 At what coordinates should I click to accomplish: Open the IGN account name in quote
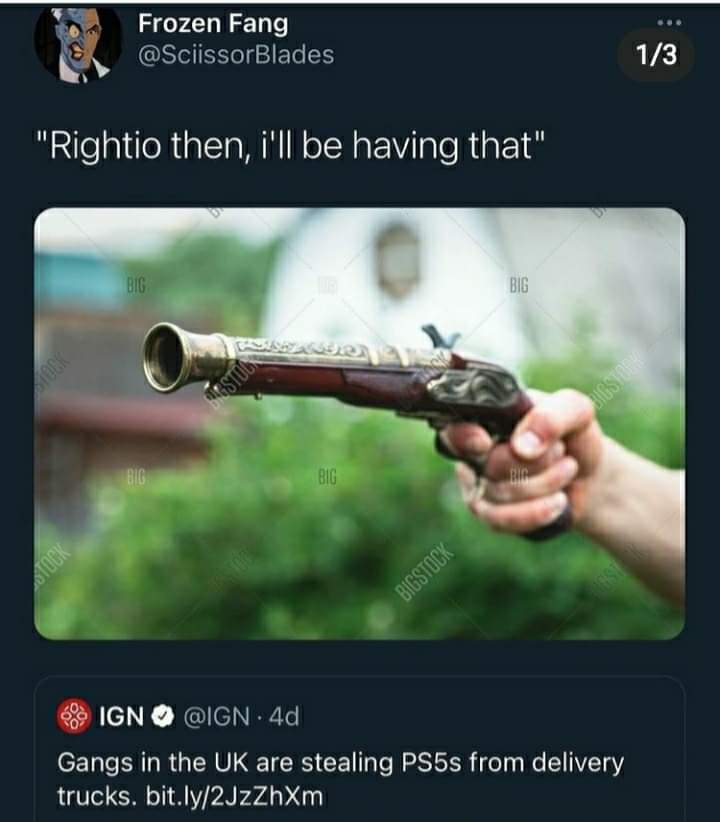[122, 716]
